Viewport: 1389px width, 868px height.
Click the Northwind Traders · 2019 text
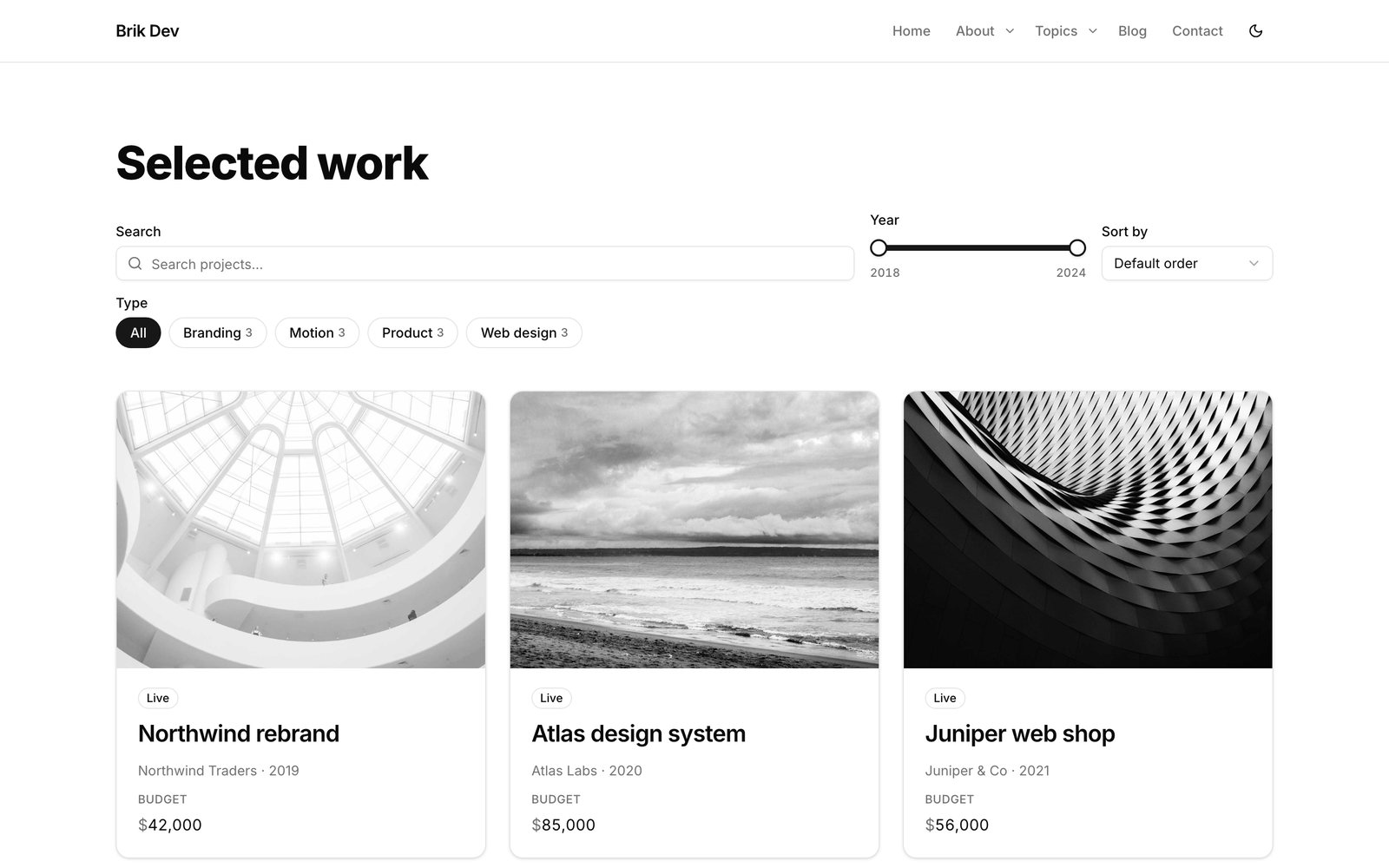[x=219, y=771]
